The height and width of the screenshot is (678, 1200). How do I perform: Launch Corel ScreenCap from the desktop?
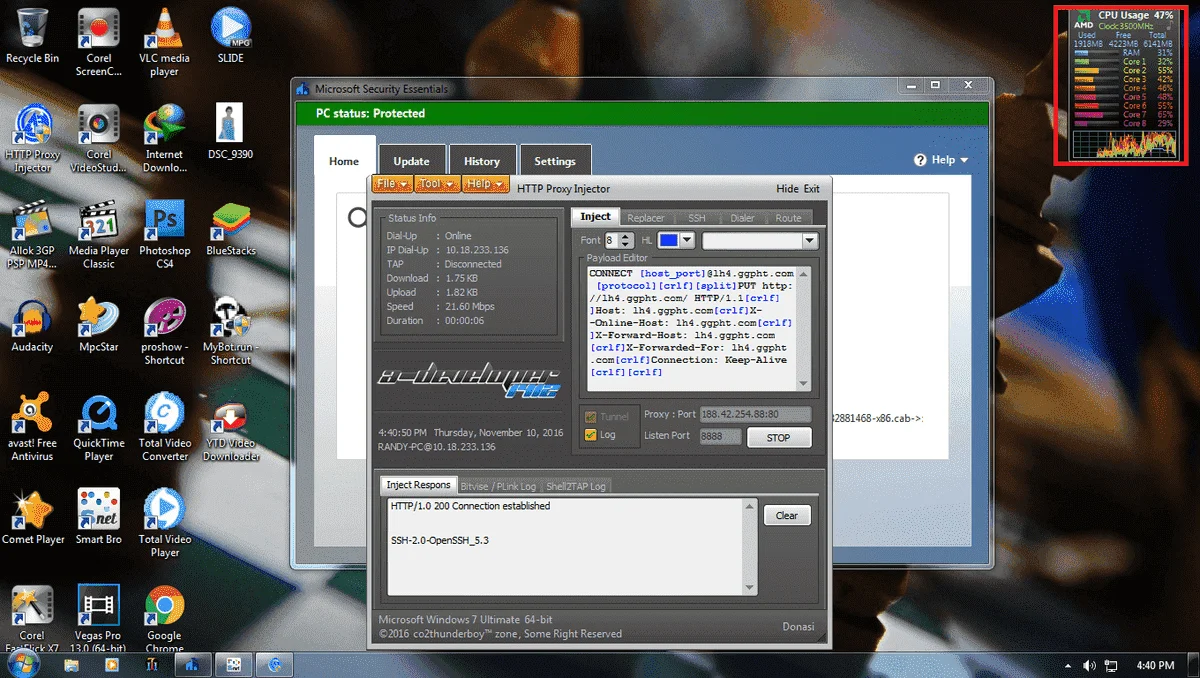pyautogui.click(x=99, y=42)
